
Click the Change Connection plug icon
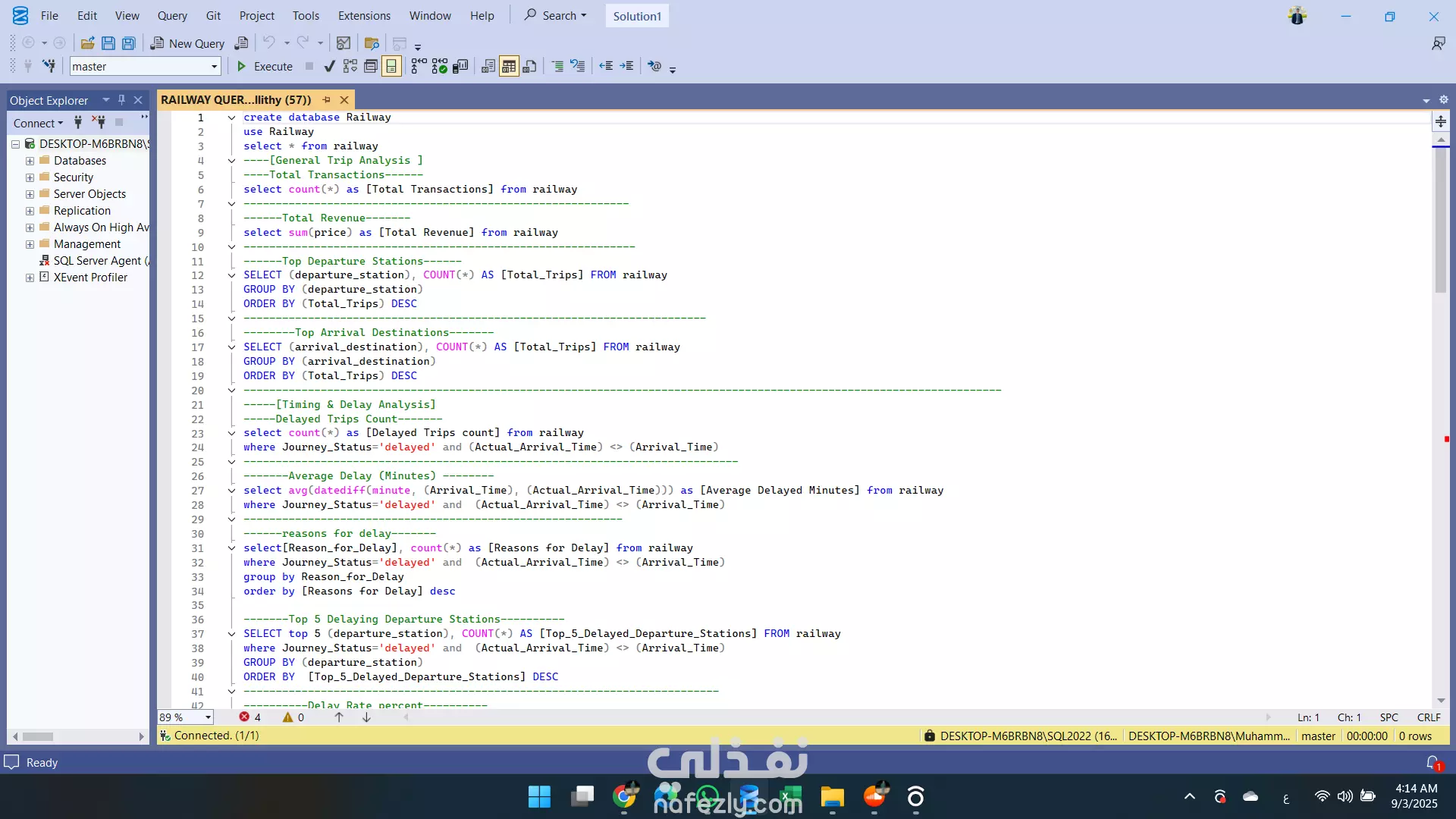pyautogui.click(x=49, y=67)
